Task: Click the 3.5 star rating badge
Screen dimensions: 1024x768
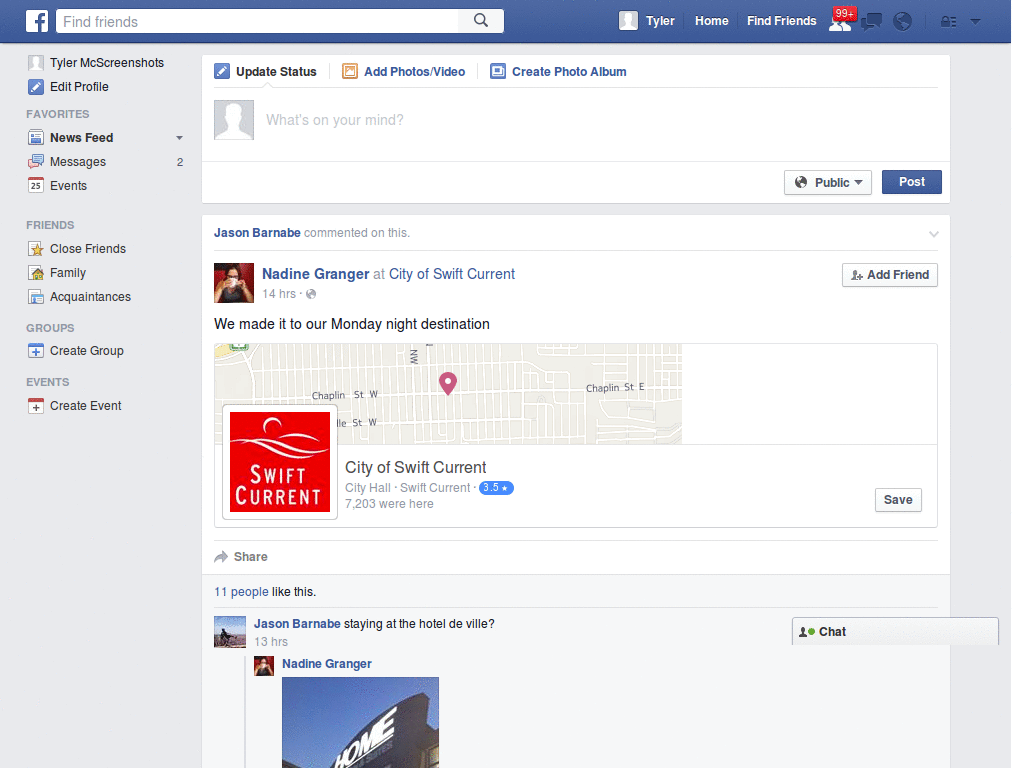Action: (496, 488)
